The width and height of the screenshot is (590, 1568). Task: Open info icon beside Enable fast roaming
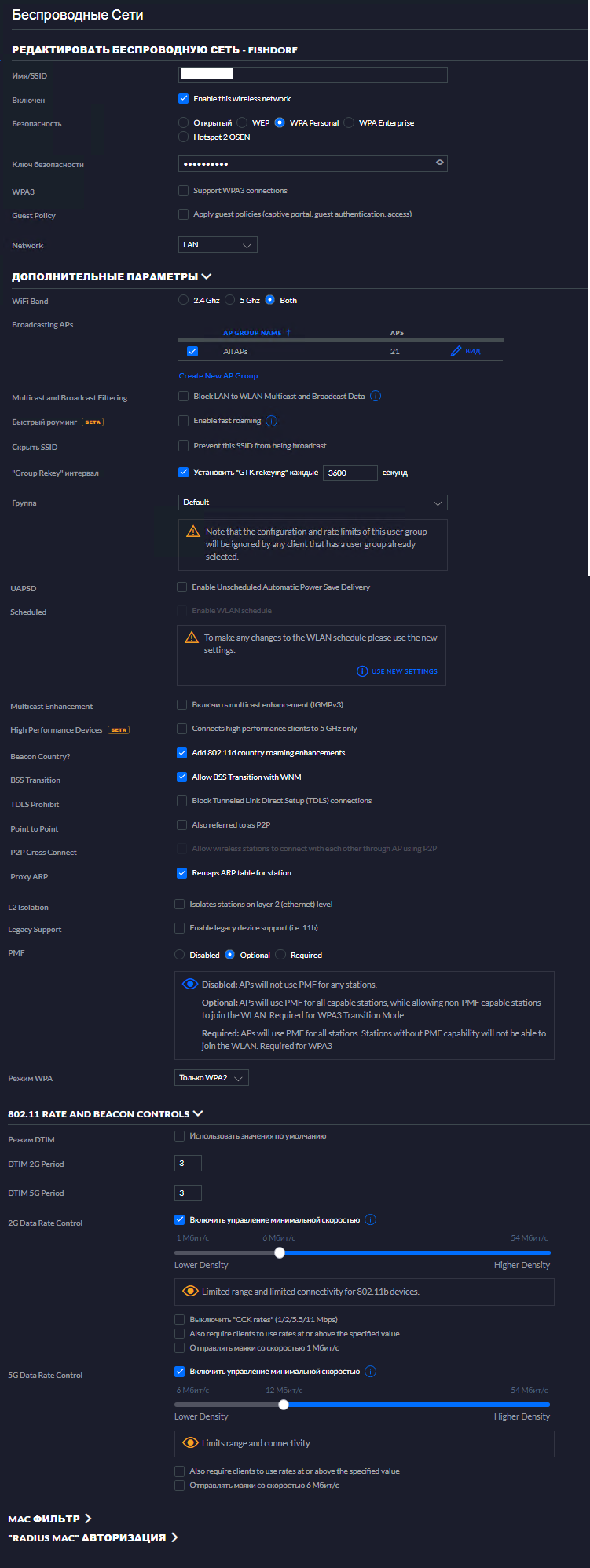click(x=272, y=421)
